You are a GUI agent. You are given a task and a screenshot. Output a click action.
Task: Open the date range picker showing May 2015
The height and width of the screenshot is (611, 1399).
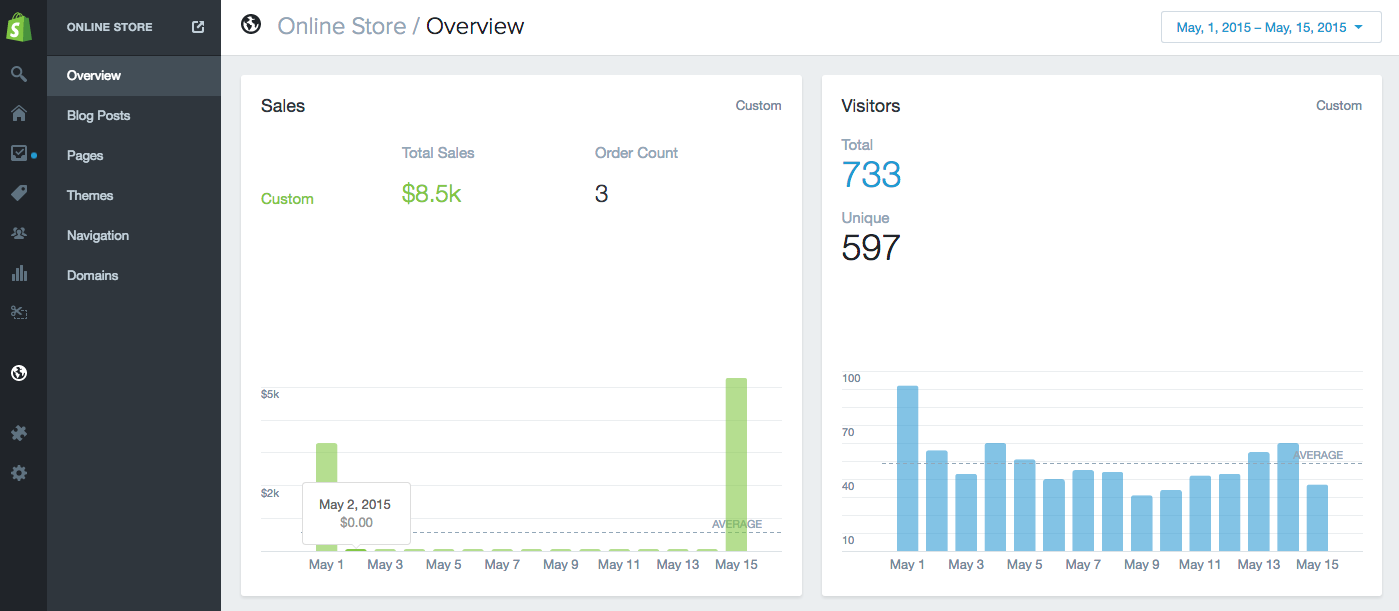tap(1269, 26)
